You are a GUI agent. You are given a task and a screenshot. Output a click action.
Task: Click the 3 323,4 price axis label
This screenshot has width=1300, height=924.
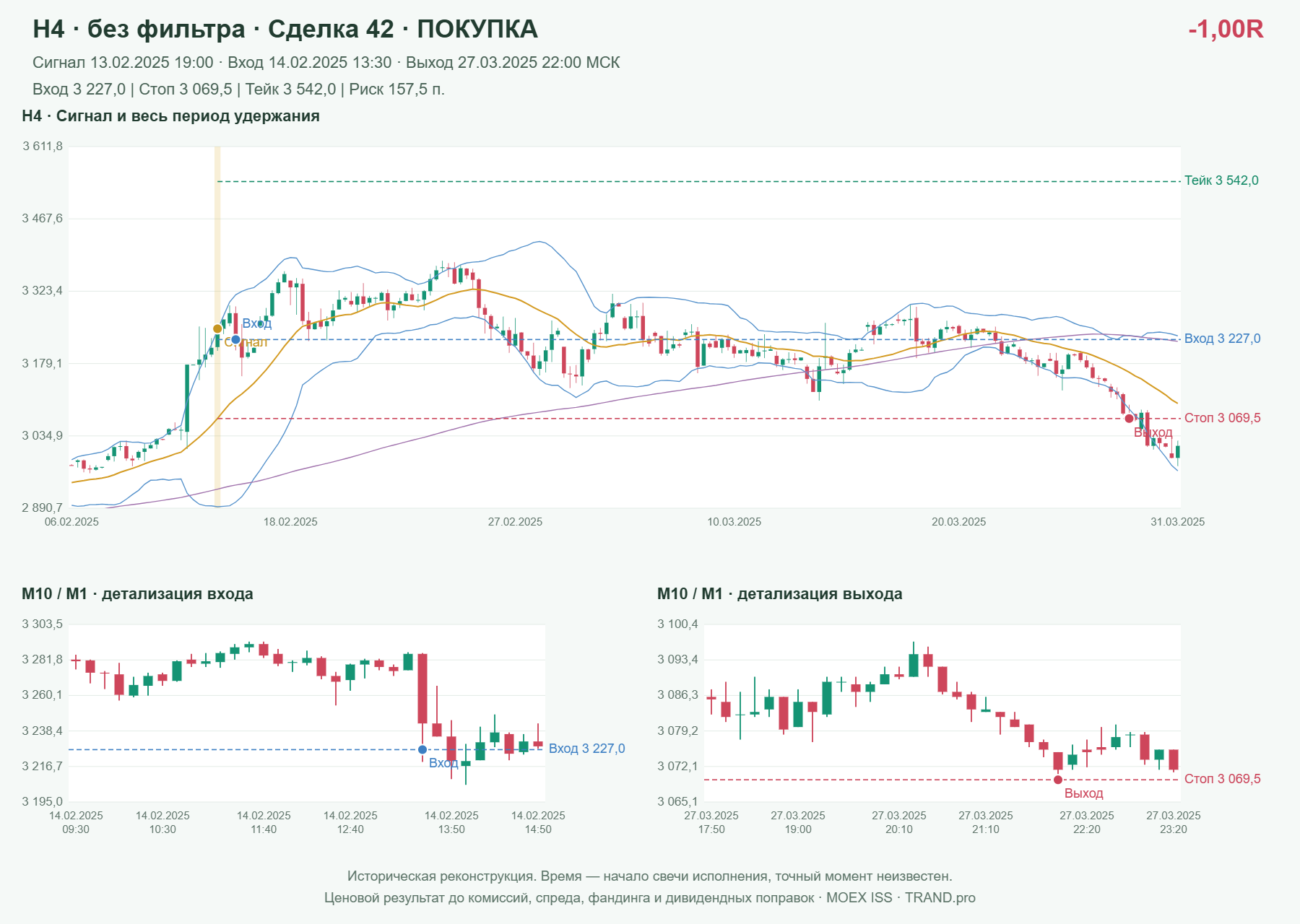(43, 291)
